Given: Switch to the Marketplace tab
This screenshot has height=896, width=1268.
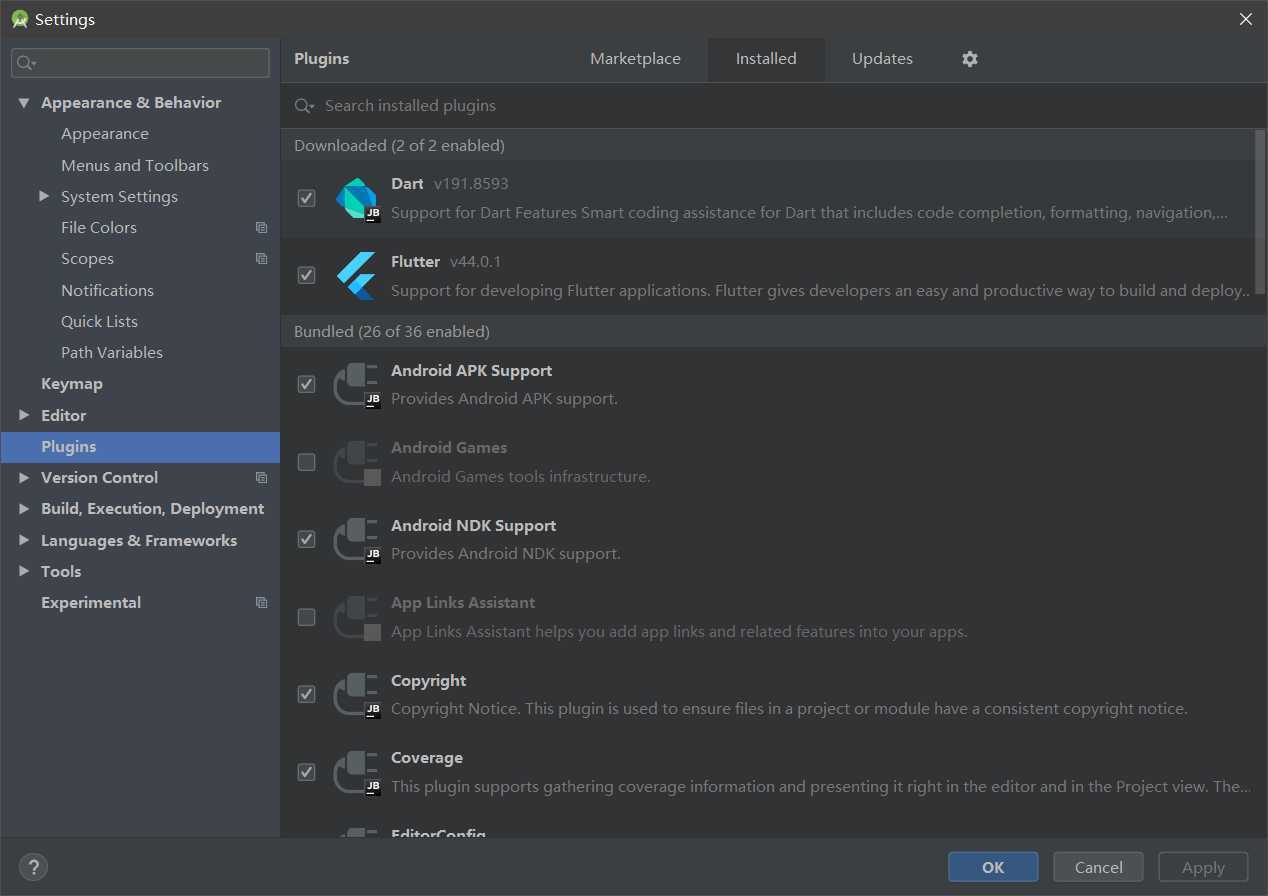Looking at the screenshot, I should [635, 59].
